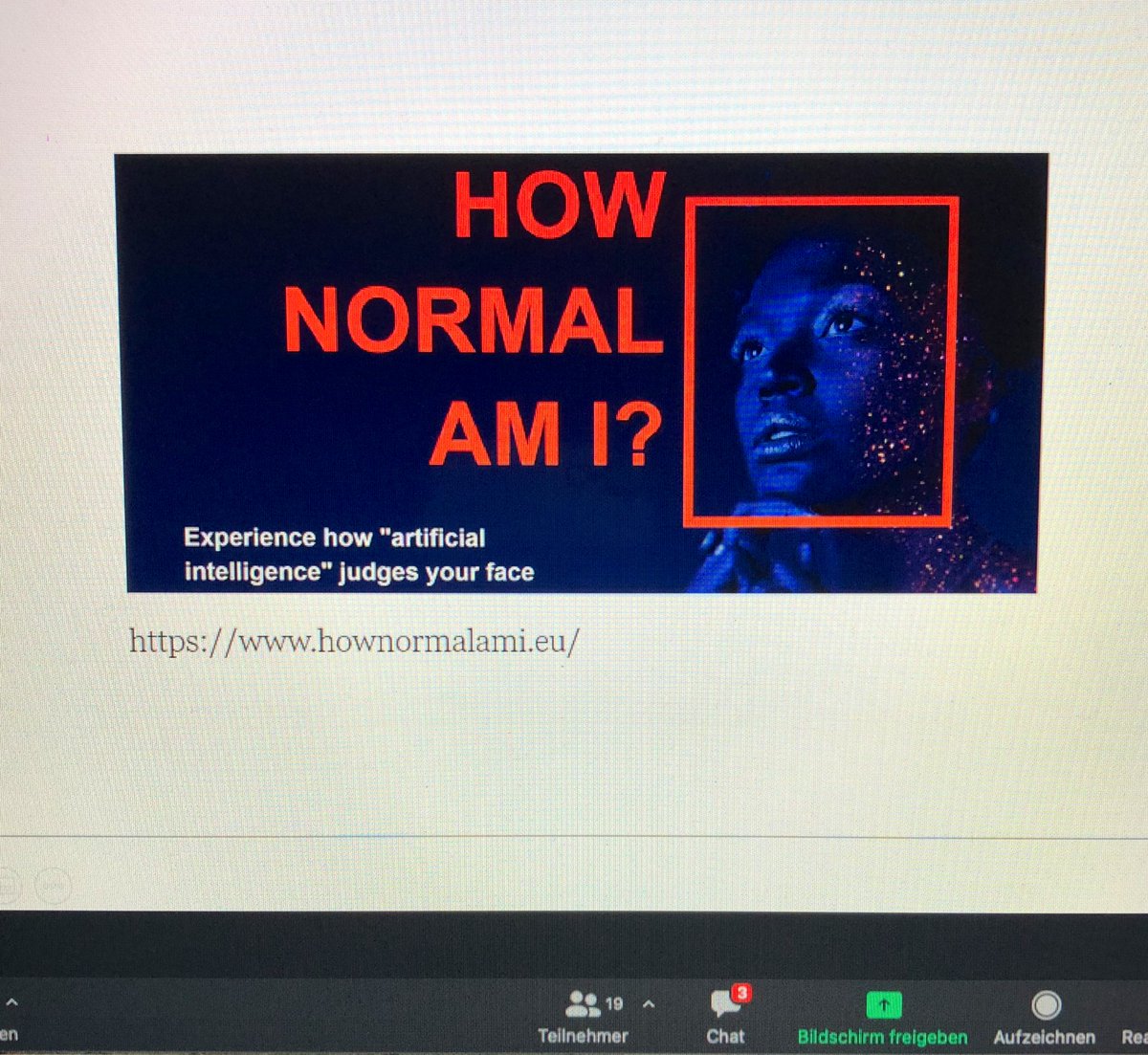
Task: Expand the arrow next to Teilnehmer count
Action: pyautogui.click(x=649, y=1004)
